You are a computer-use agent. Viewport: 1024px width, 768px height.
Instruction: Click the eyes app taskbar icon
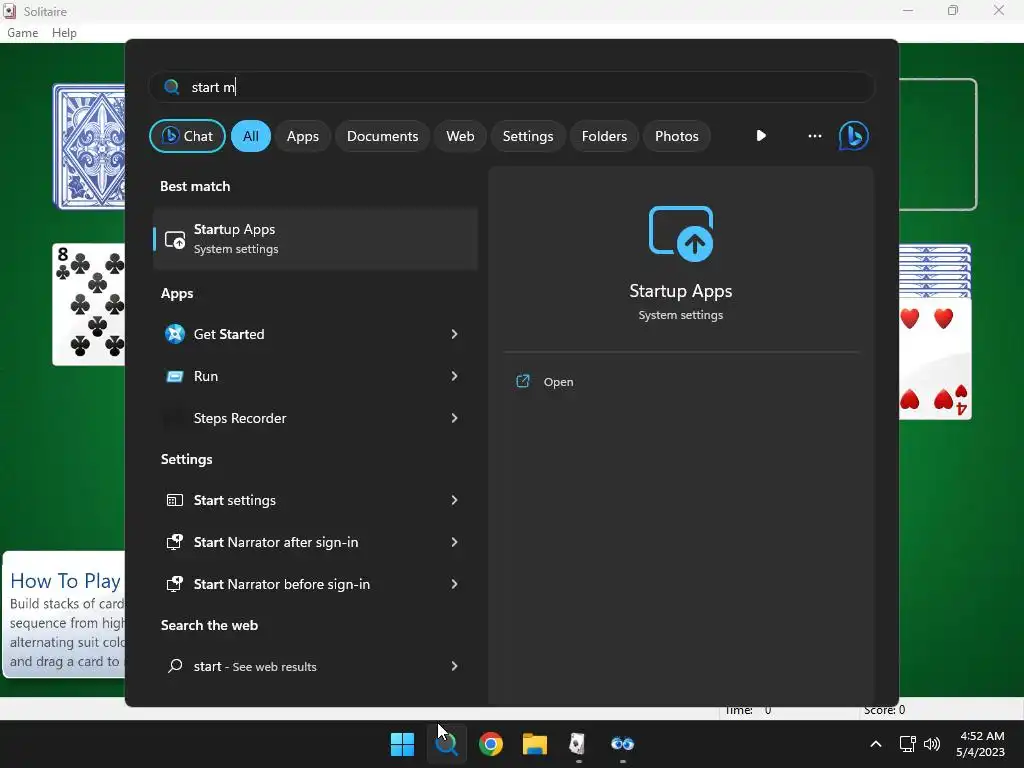point(622,744)
